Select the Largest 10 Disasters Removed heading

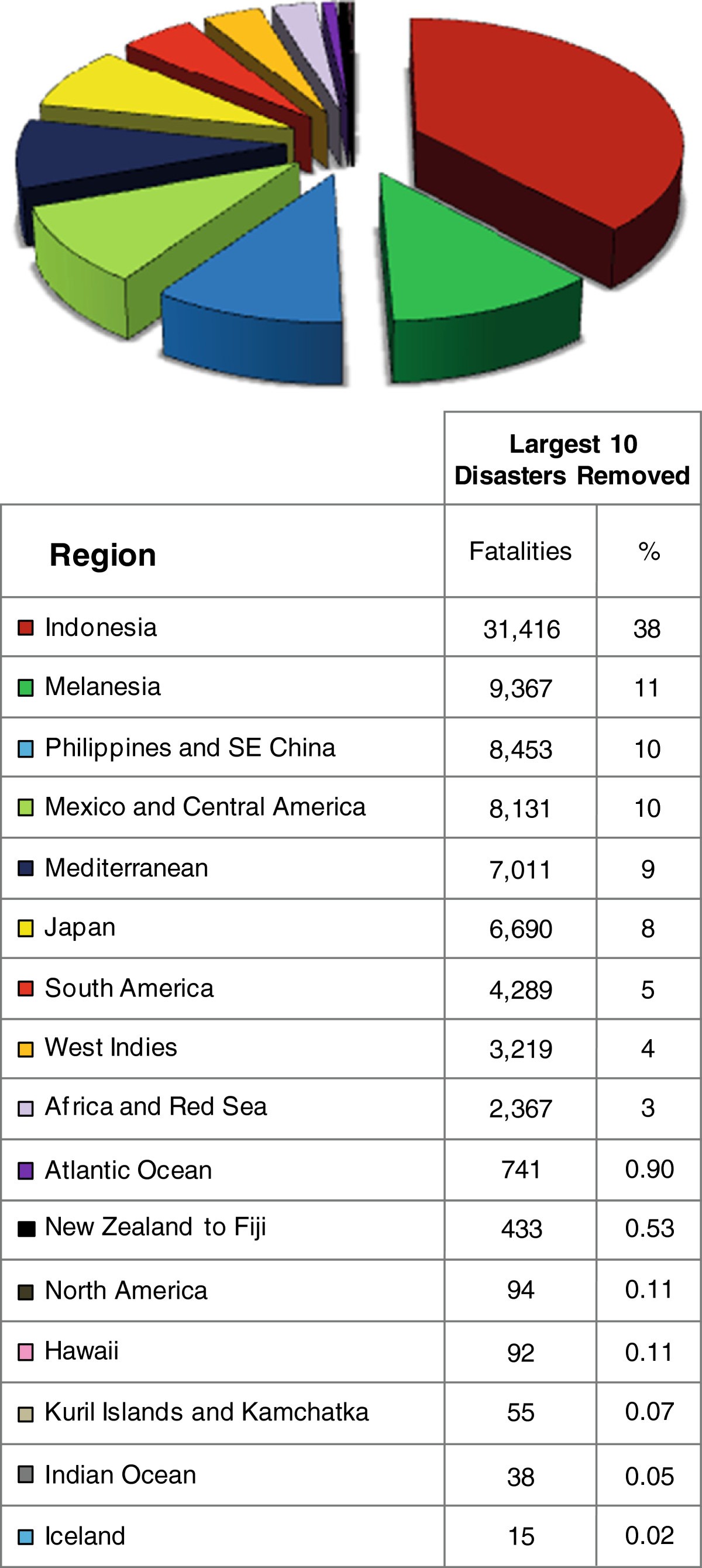(x=572, y=459)
